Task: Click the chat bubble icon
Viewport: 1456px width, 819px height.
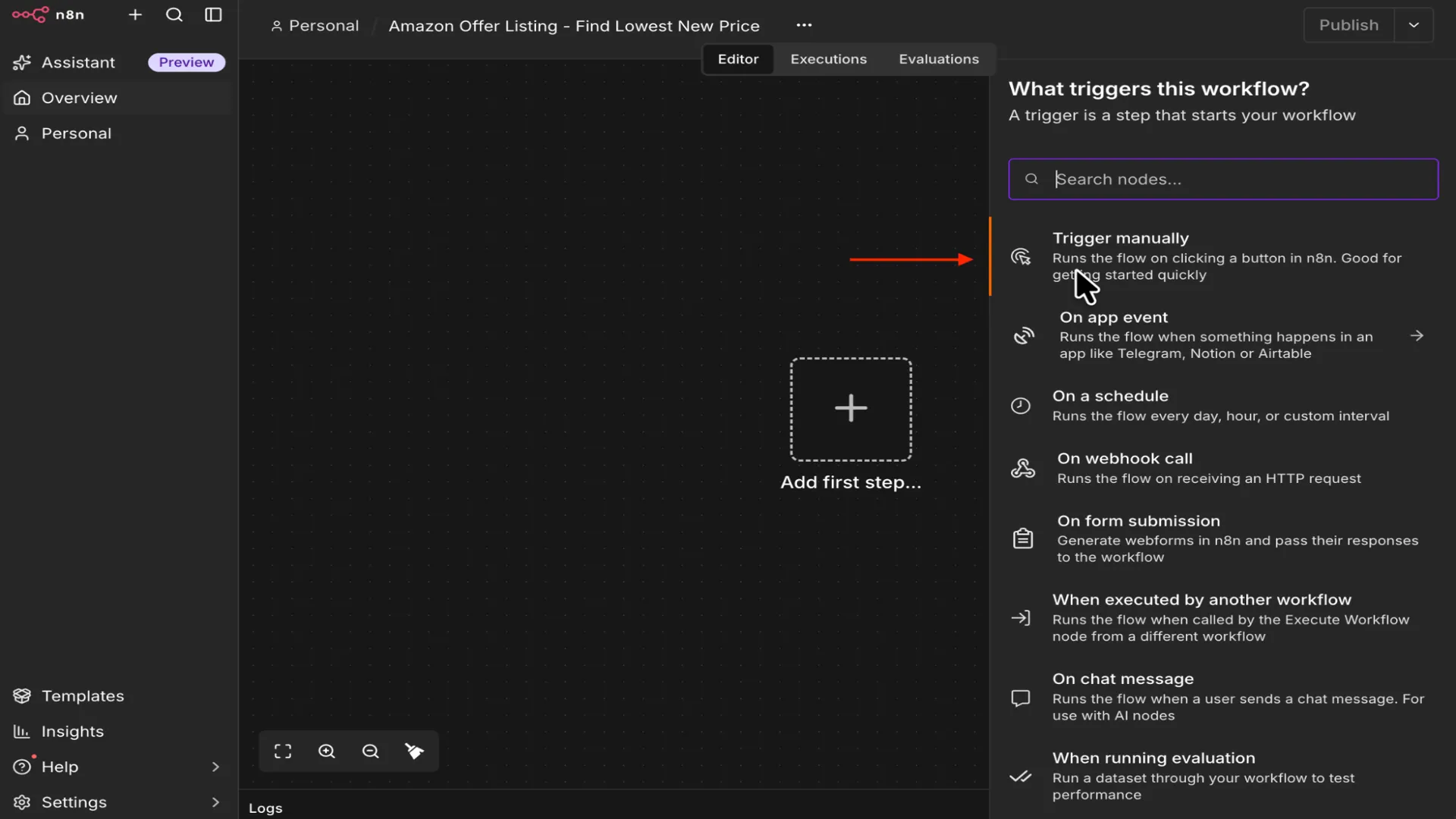Action: tap(1021, 698)
